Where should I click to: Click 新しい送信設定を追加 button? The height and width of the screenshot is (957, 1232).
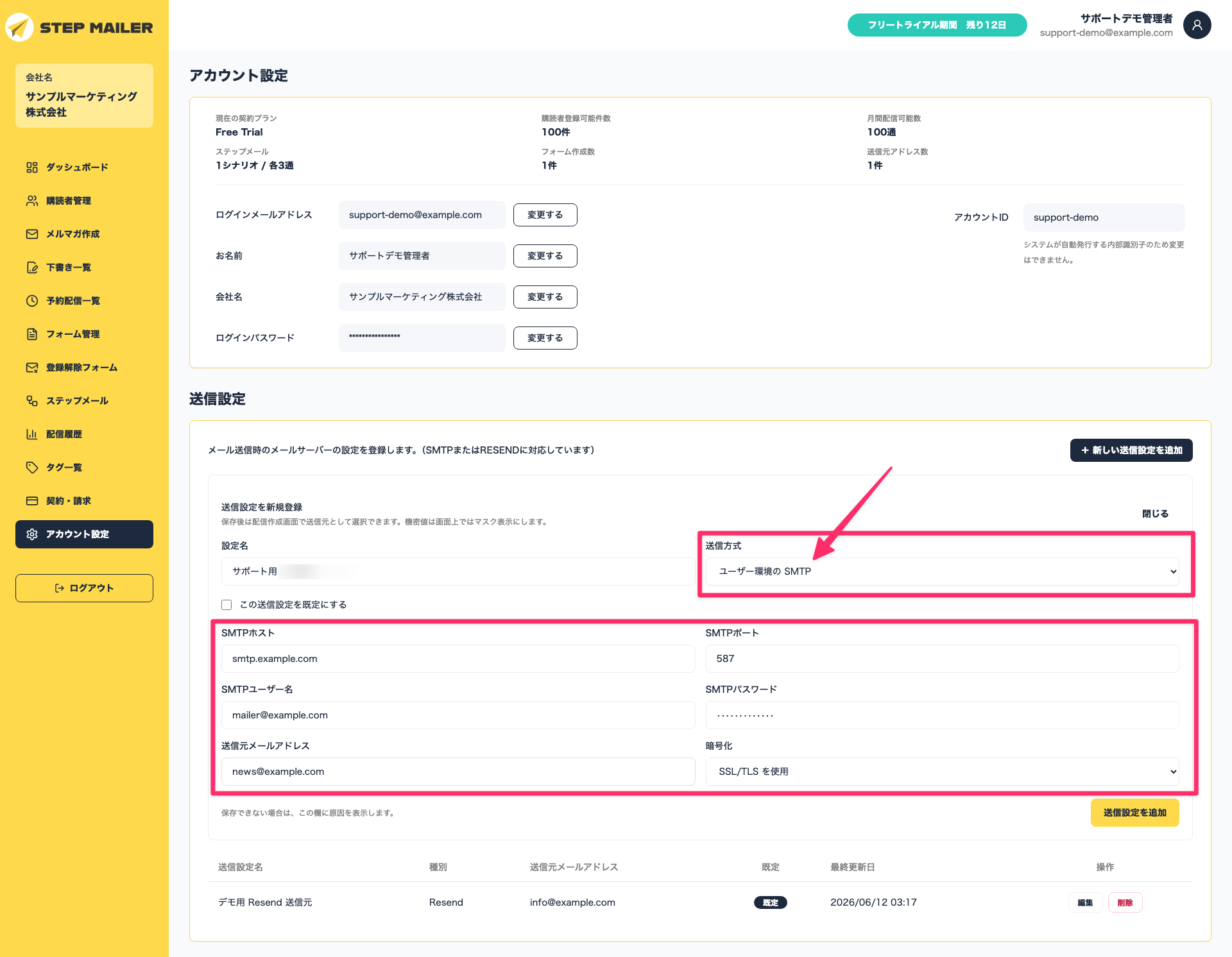(x=1131, y=450)
